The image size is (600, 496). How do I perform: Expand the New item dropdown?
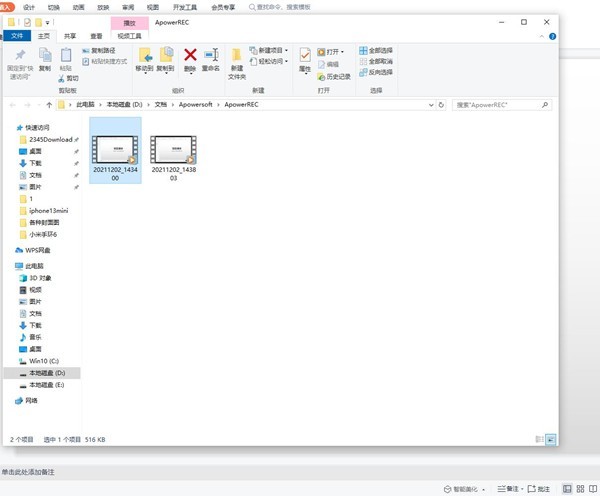click(x=286, y=50)
